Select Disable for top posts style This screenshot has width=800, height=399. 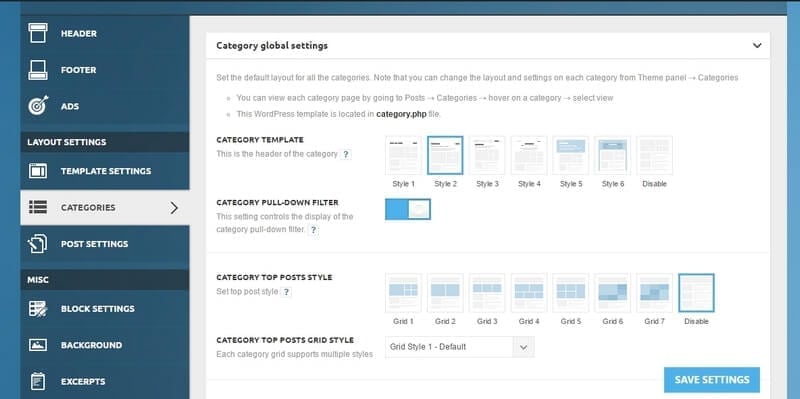point(696,293)
